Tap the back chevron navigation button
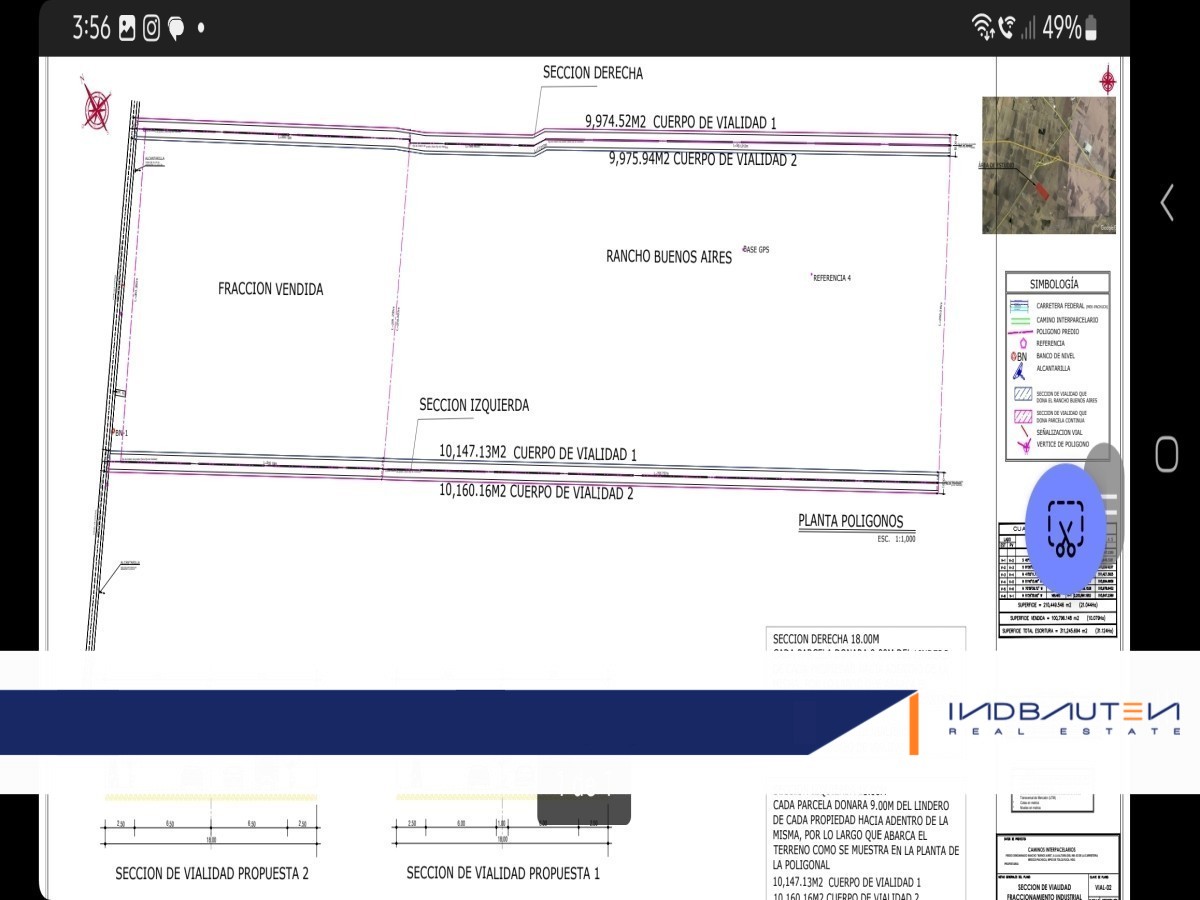 coord(1166,202)
